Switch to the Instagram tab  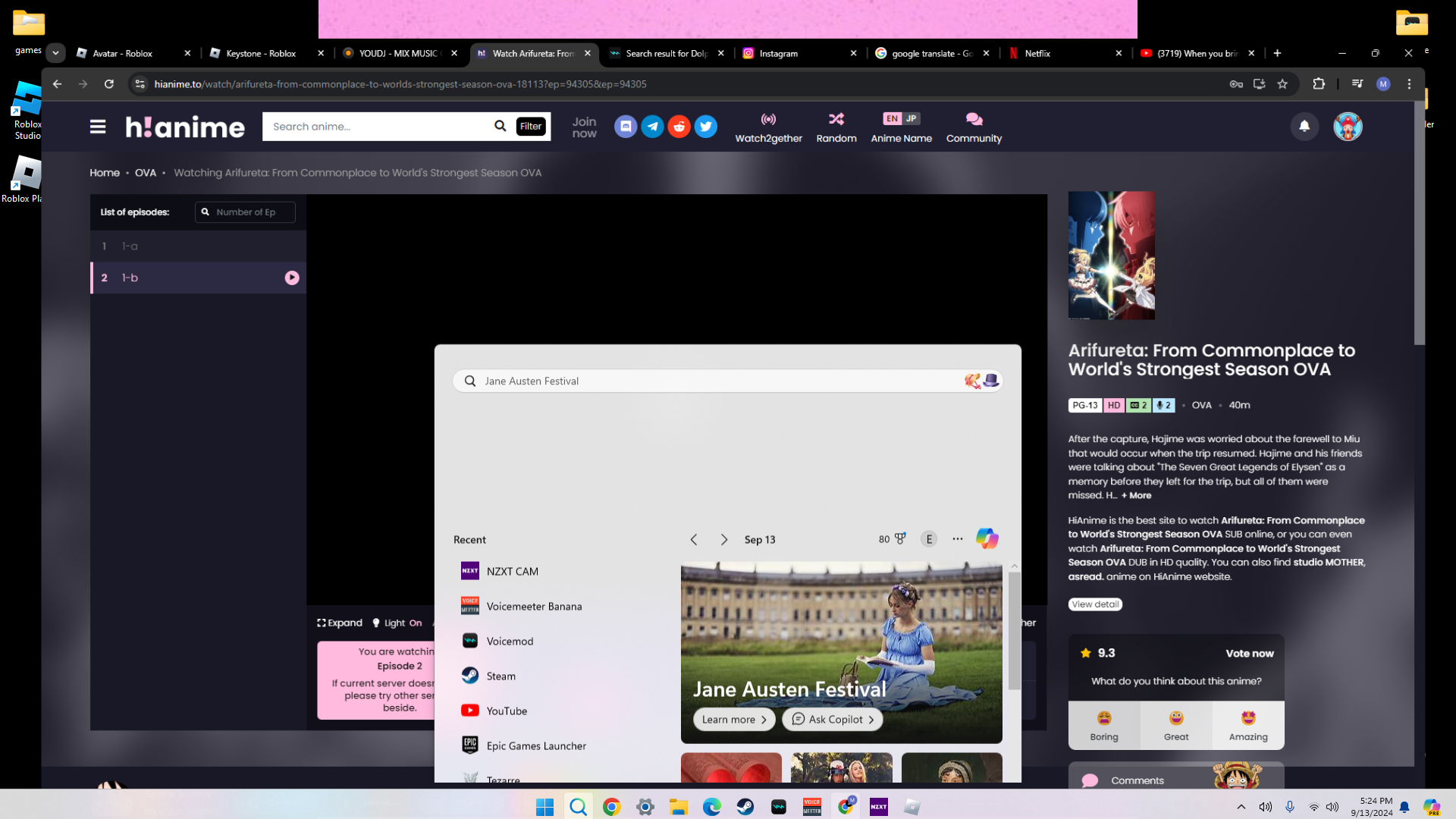coord(799,53)
